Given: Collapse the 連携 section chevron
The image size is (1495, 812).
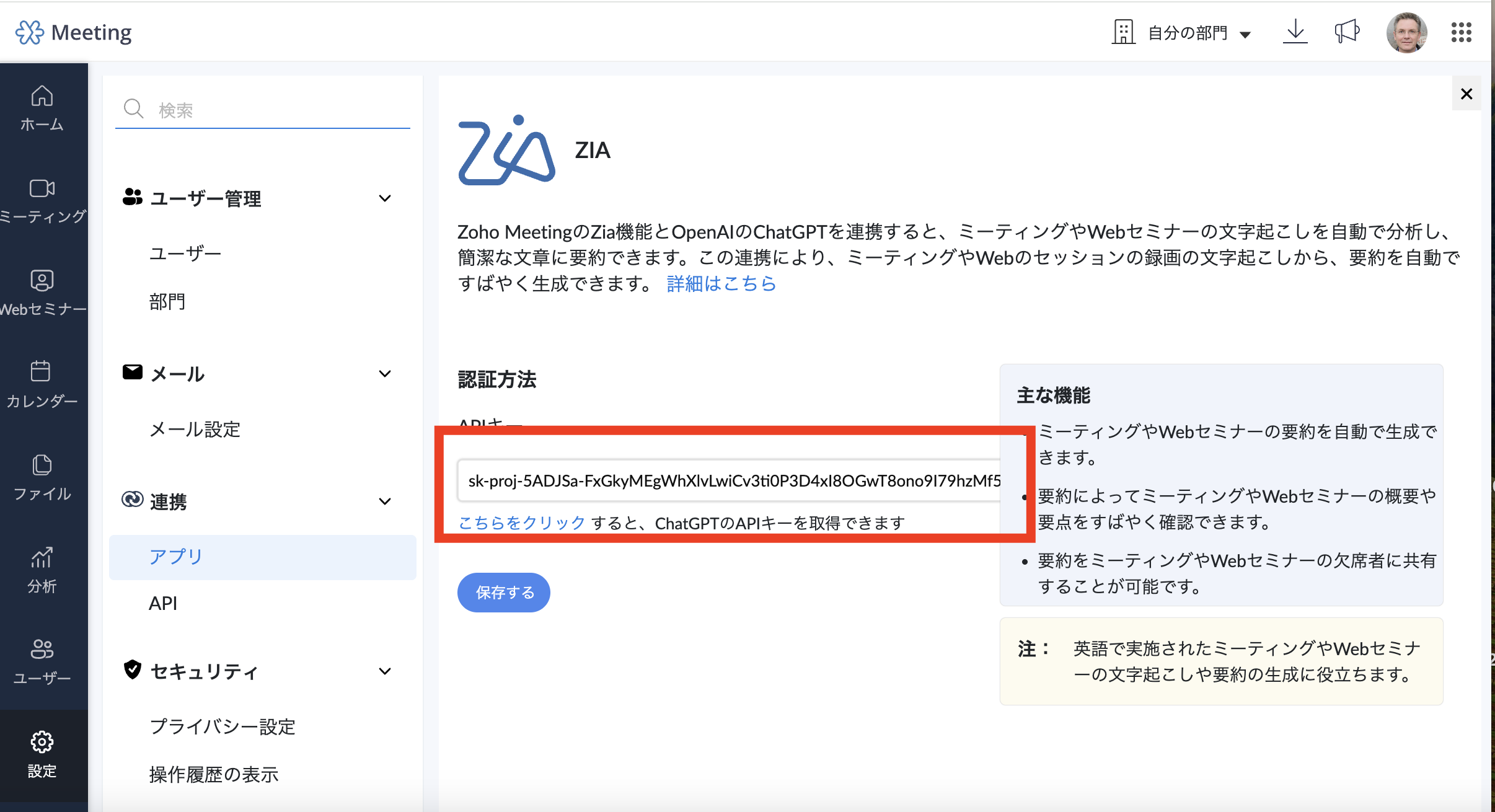Looking at the screenshot, I should [385, 501].
